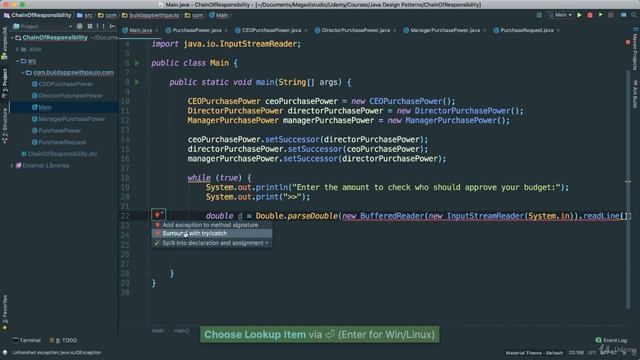Screen dimensions: 640x360
Task: Click Collapse All icon in Project panel
Action: (90, 26)
